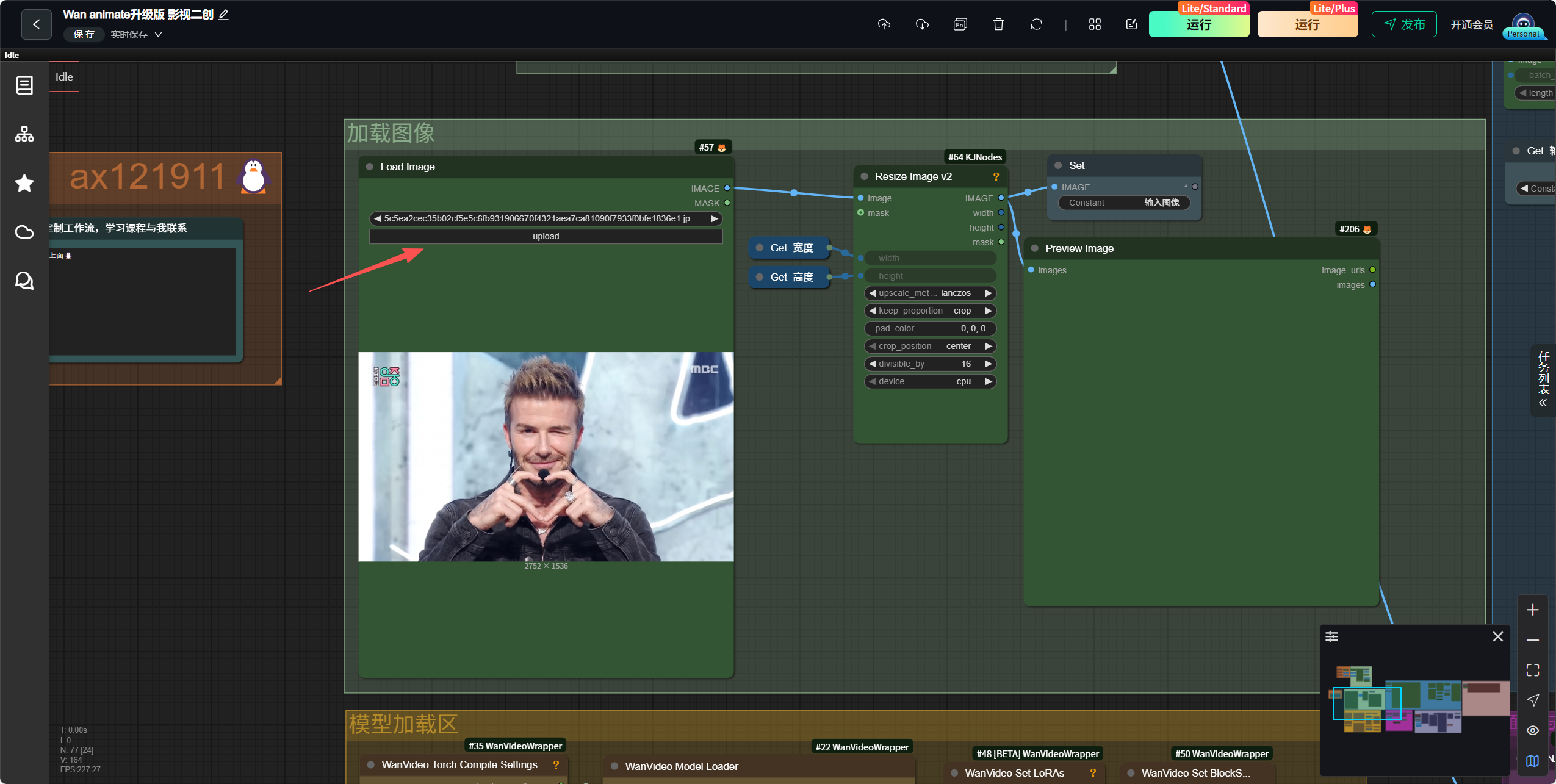
Task: Click the 开通会员 menu item
Action: [1471, 25]
